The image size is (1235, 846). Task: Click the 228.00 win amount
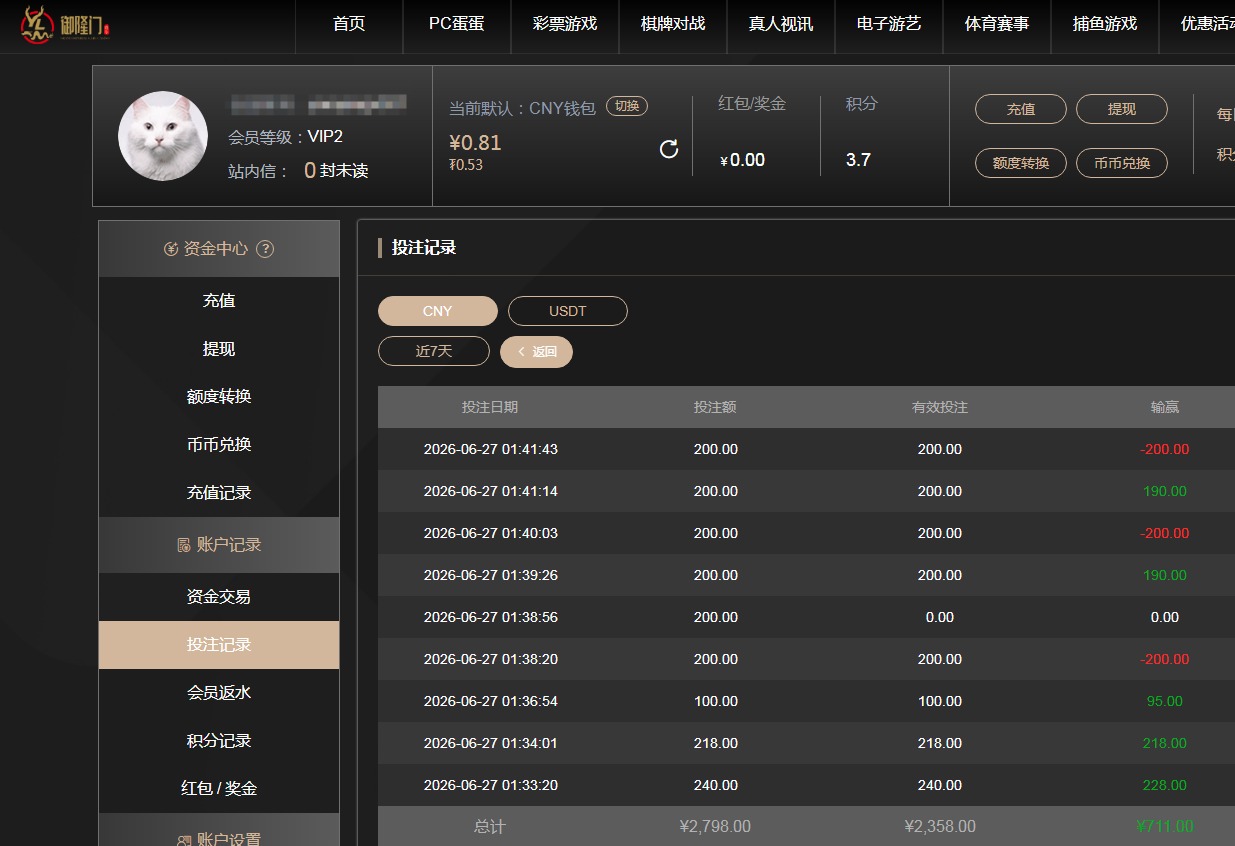1165,785
